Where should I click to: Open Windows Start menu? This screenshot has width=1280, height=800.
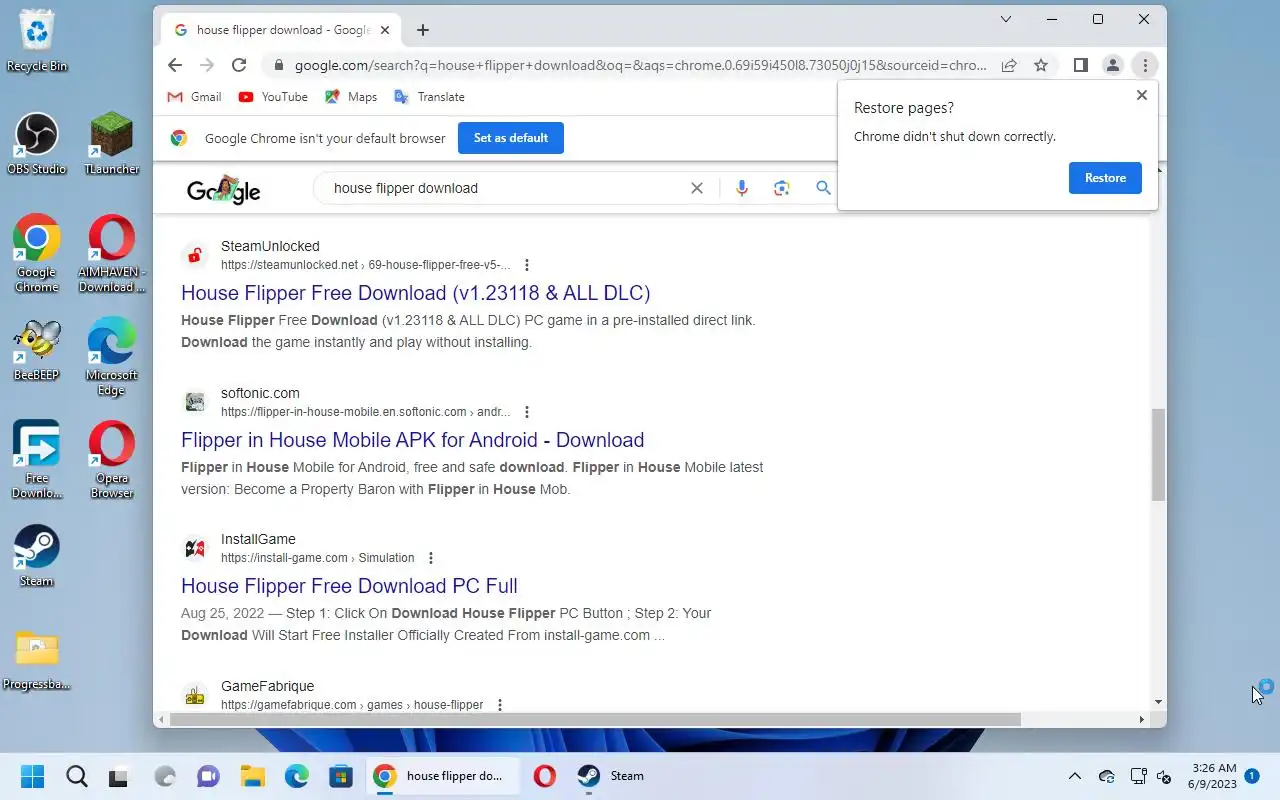pos(33,776)
